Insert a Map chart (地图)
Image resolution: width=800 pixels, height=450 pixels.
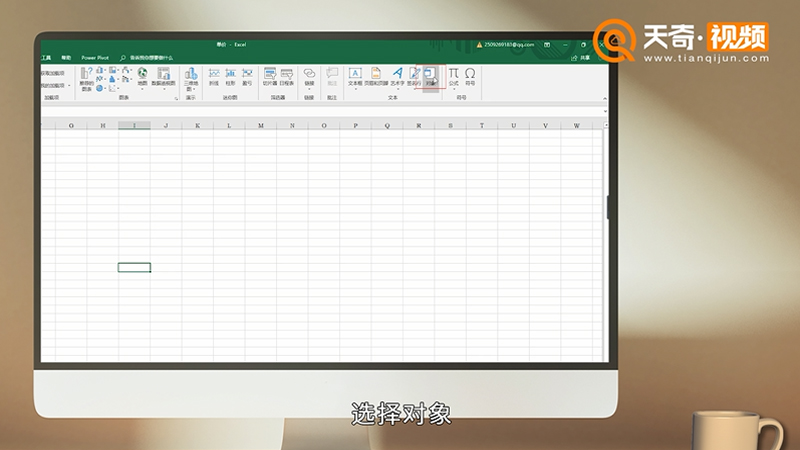(x=142, y=76)
